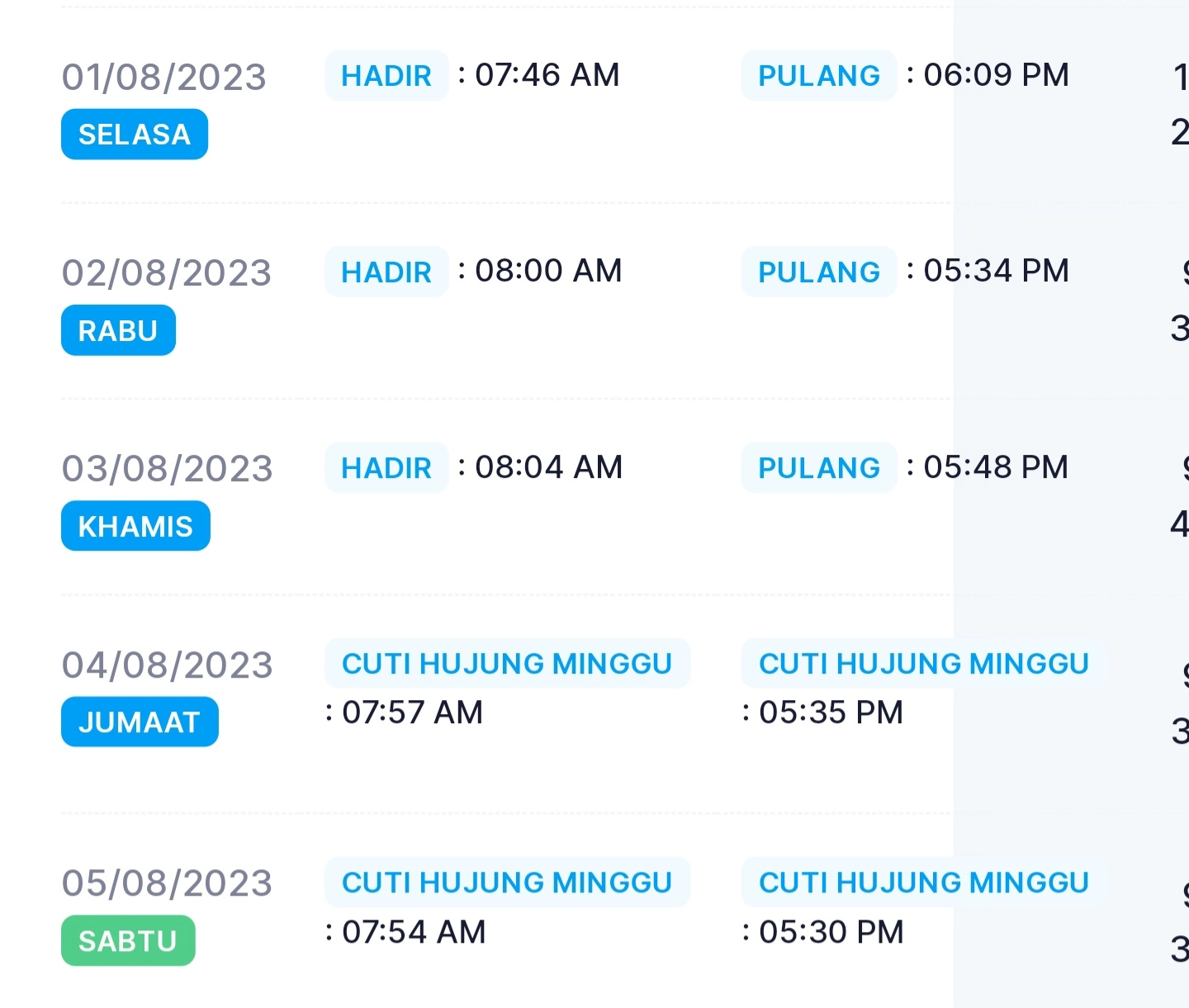Click the PULANG tag for 02/08/2023
1189x1008 pixels.
pos(819,272)
